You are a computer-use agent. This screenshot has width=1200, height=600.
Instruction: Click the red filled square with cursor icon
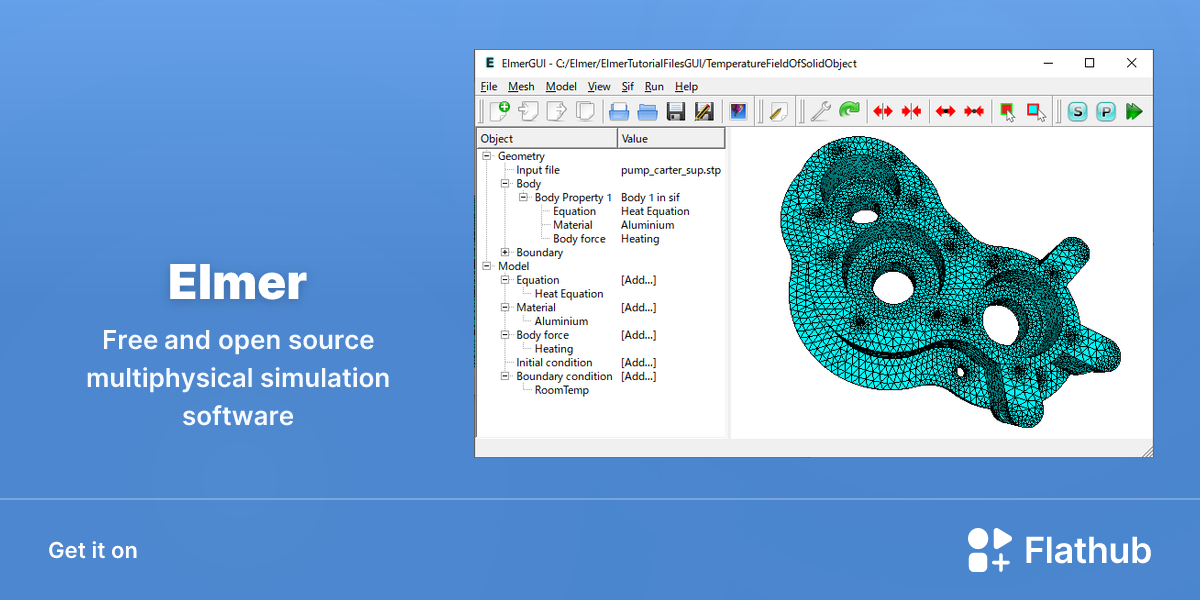1008,111
